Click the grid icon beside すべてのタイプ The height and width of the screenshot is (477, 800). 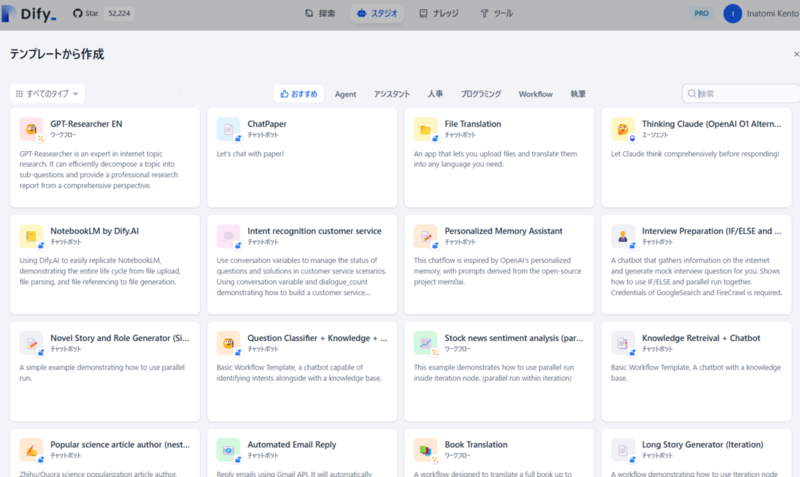(x=19, y=93)
